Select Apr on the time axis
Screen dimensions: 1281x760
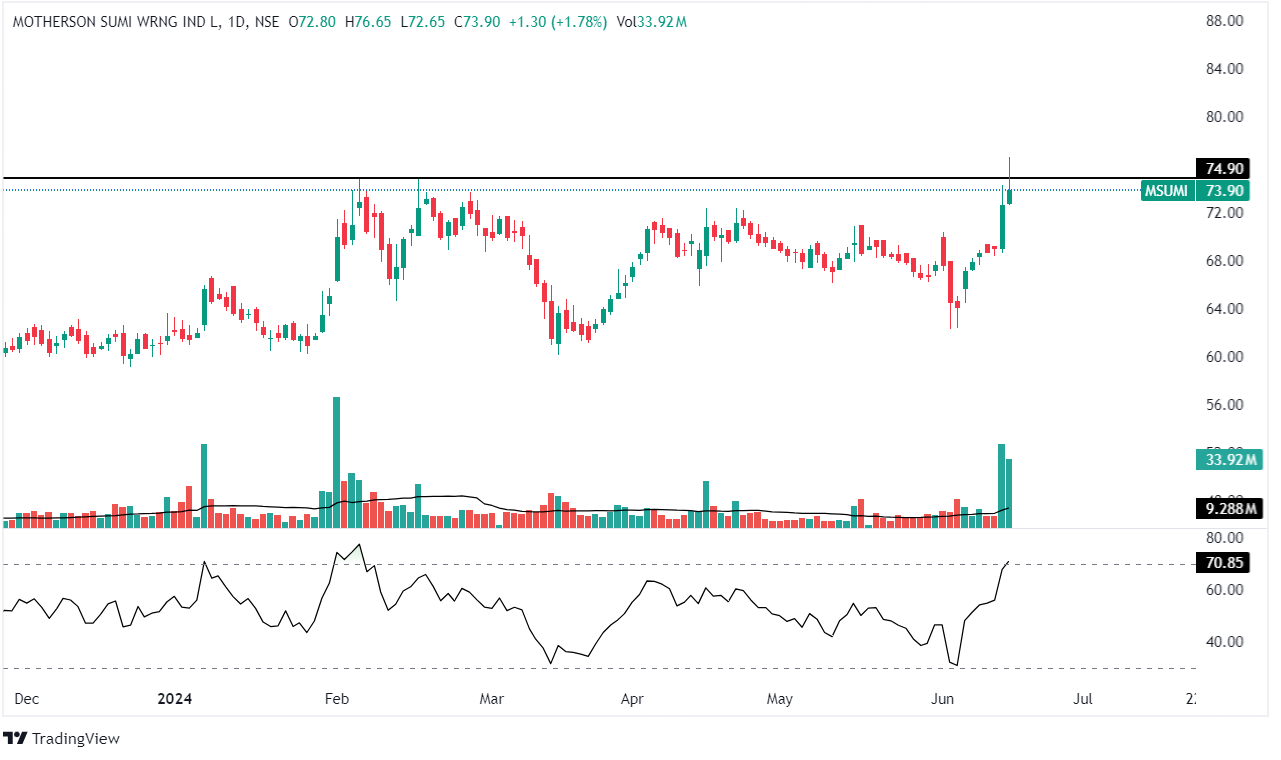coord(631,698)
